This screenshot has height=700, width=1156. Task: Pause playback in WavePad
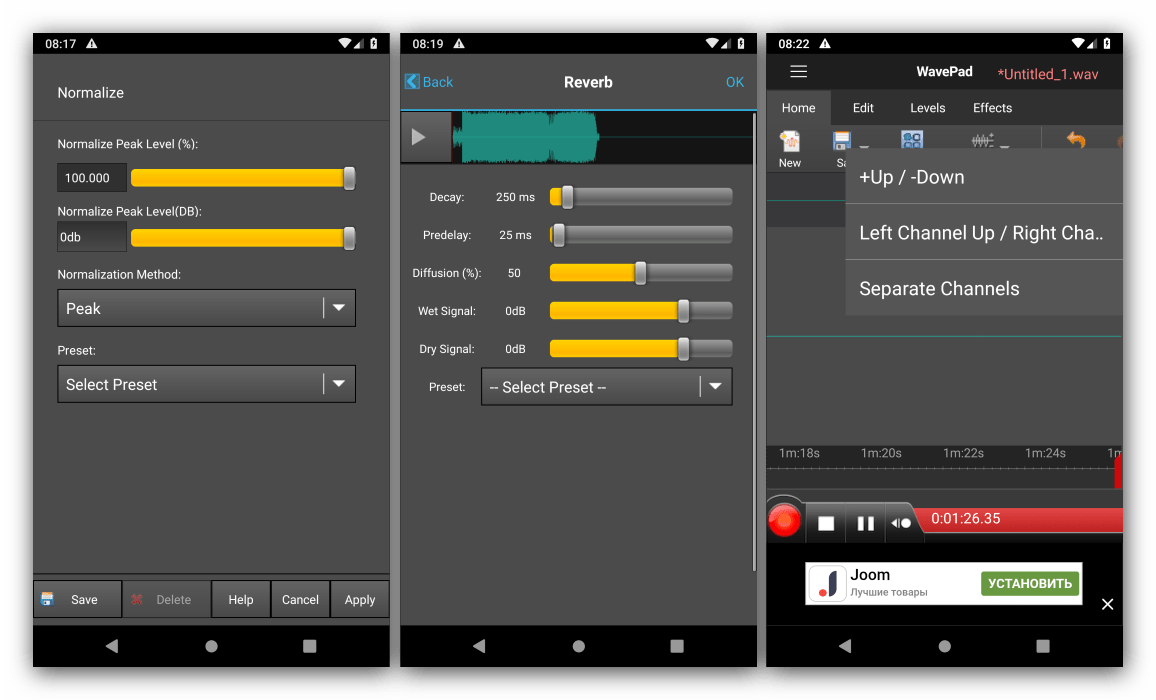(866, 522)
